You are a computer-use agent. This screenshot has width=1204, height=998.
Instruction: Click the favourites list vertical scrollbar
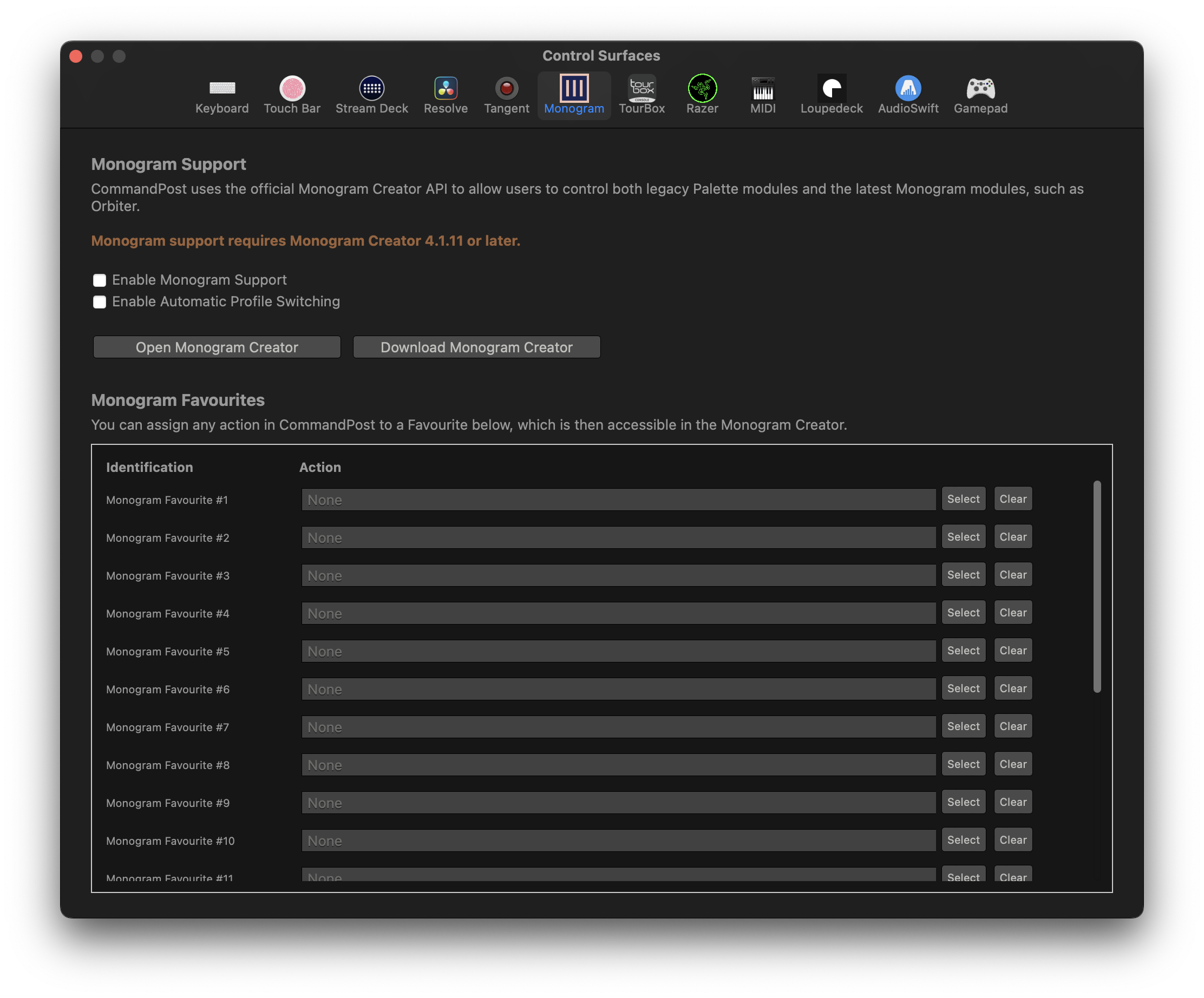pos(1097,587)
